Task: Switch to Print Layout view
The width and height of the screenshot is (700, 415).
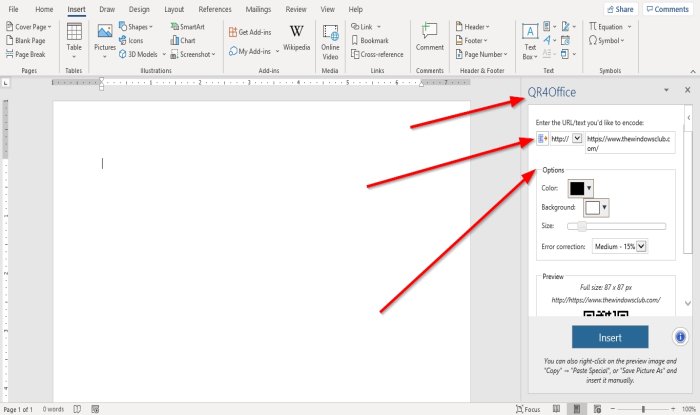Action: coord(577,409)
